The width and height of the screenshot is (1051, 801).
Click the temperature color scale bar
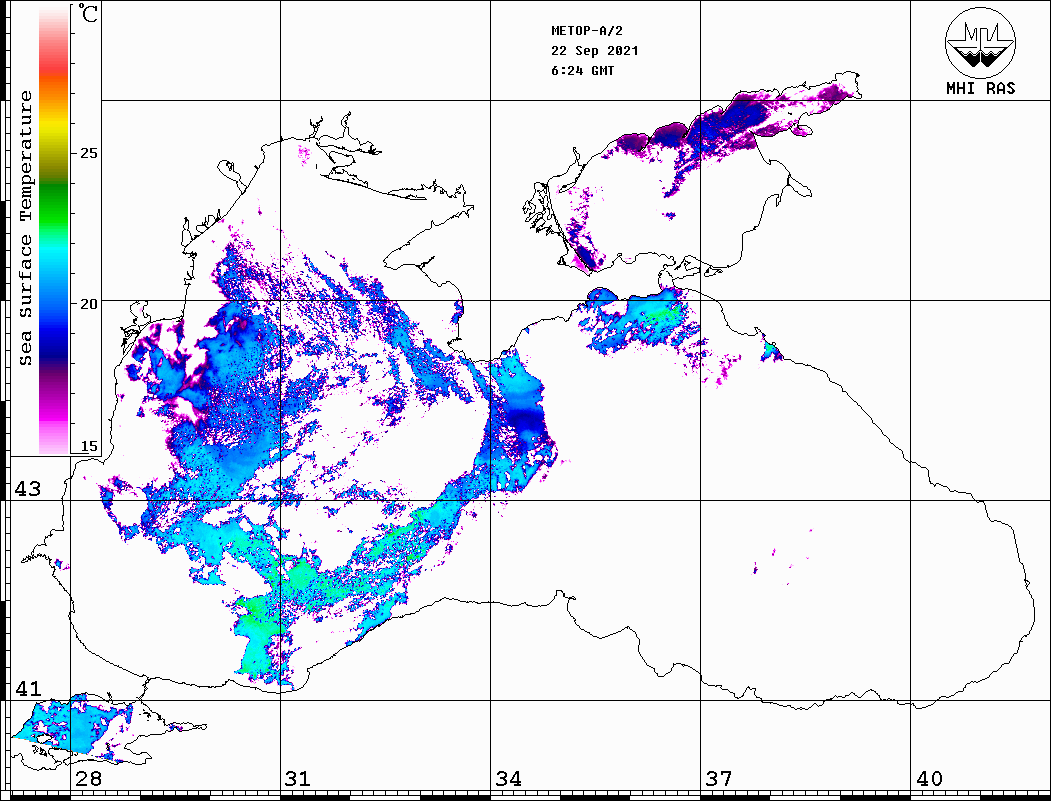54,231
